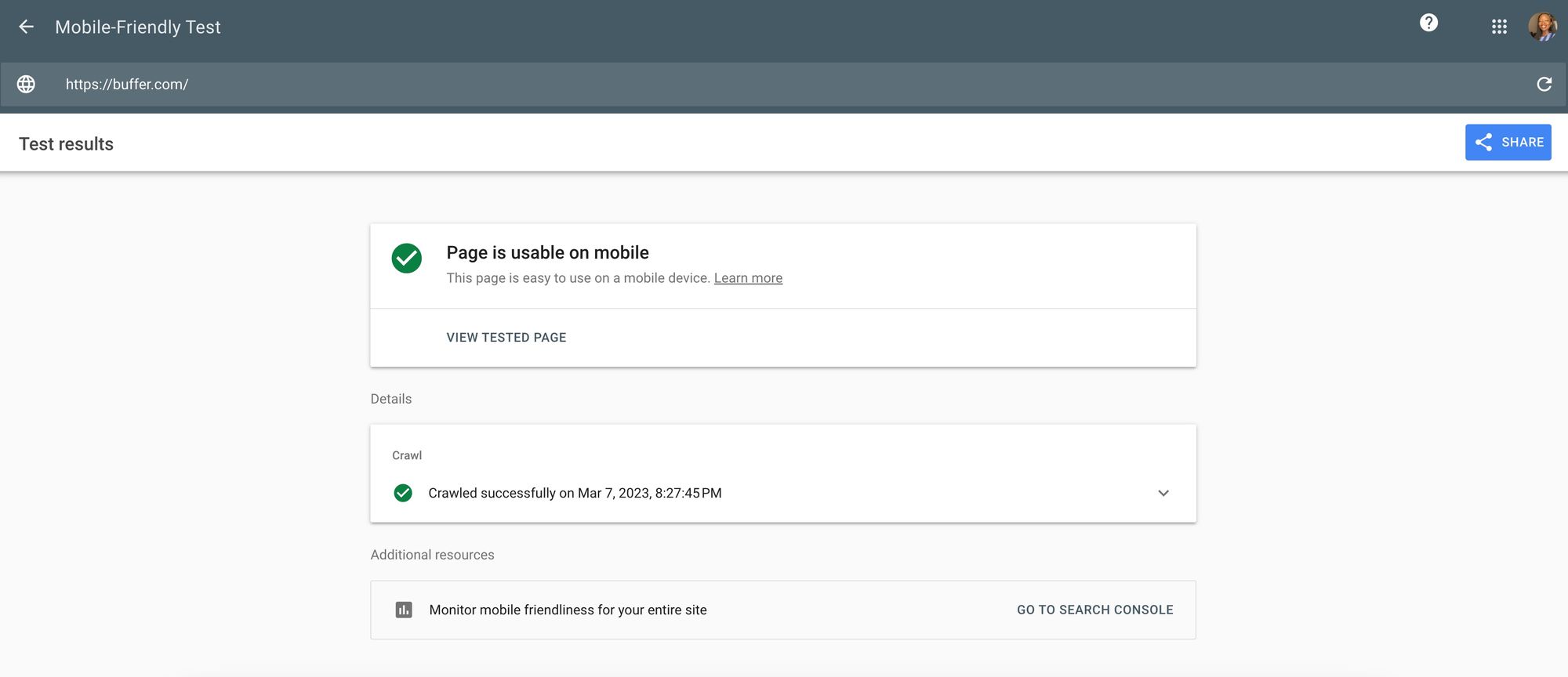This screenshot has width=1568, height=677.
Task: Click GO TO SEARCH CONSOLE
Action: click(1094, 610)
